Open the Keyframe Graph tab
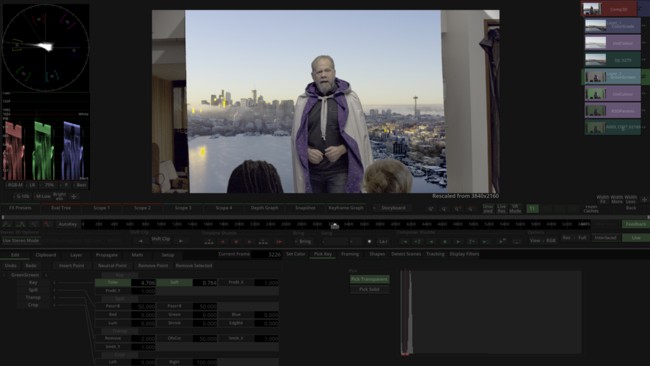 coord(346,208)
